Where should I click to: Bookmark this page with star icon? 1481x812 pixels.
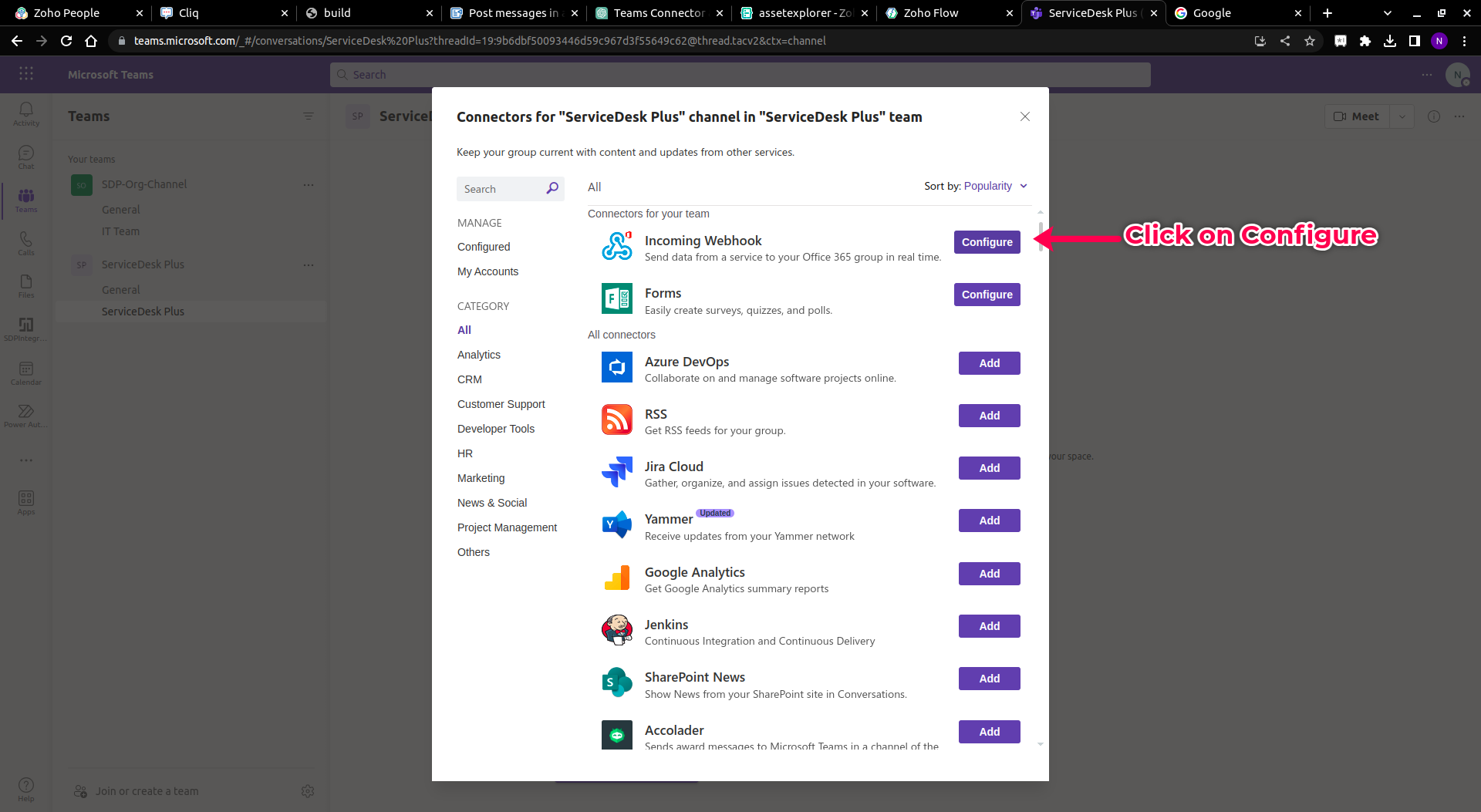pos(1309,41)
